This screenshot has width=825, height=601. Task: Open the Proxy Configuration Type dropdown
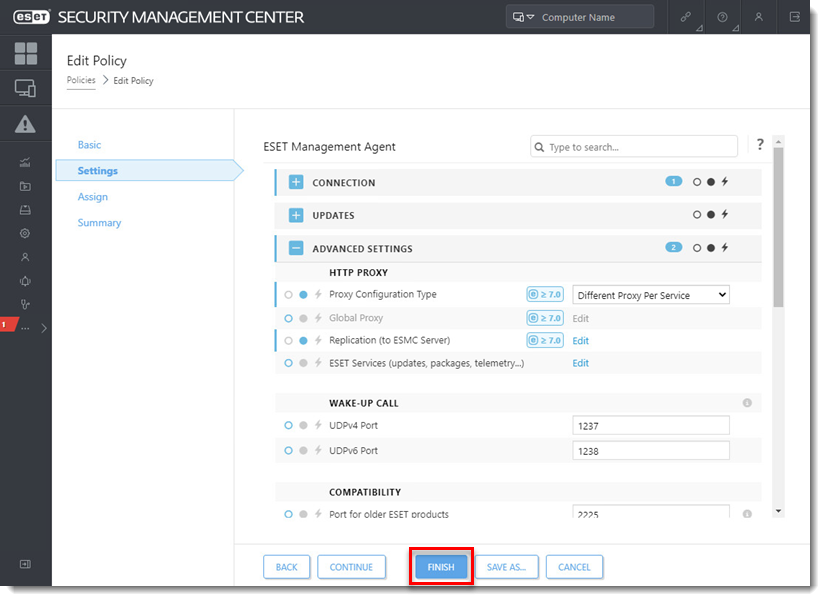[650, 295]
